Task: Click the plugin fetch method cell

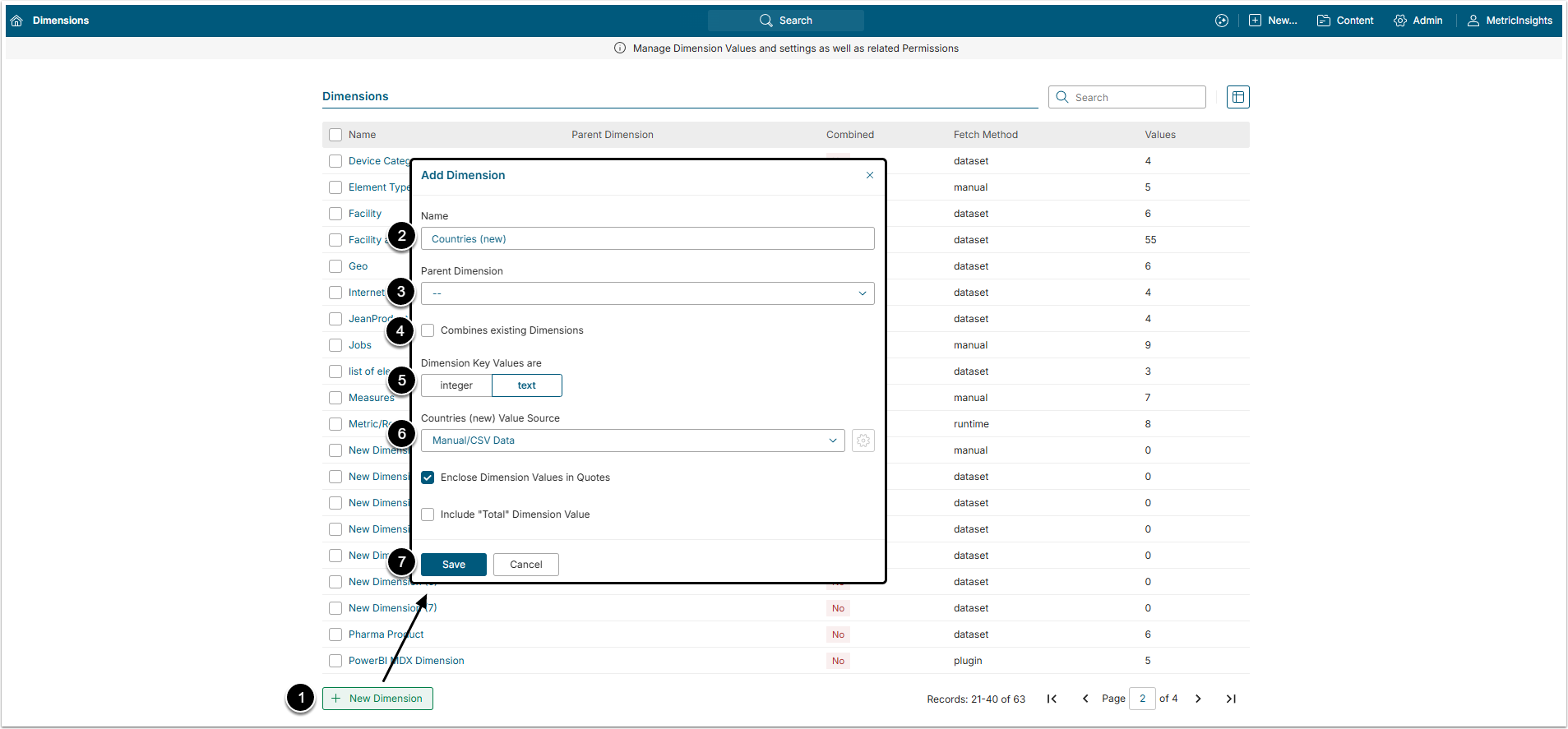Action: coord(968,661)
